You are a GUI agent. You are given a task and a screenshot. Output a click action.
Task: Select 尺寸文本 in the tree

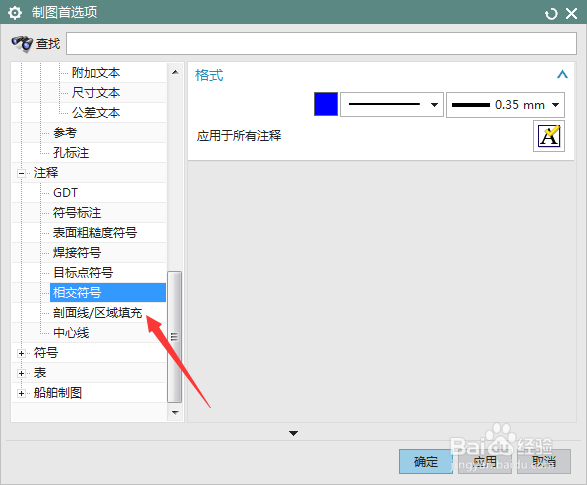tap(96, 92)
